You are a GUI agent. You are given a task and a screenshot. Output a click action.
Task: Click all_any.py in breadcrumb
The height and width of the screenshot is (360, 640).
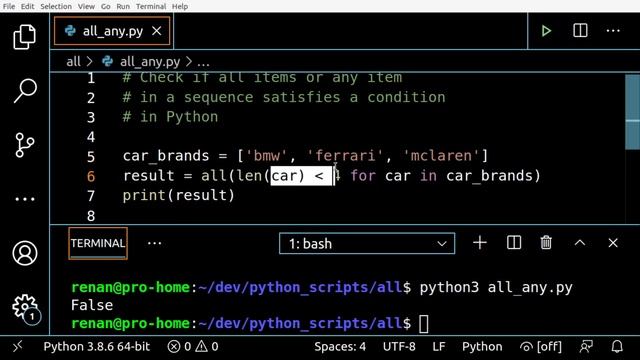(149, 62)
